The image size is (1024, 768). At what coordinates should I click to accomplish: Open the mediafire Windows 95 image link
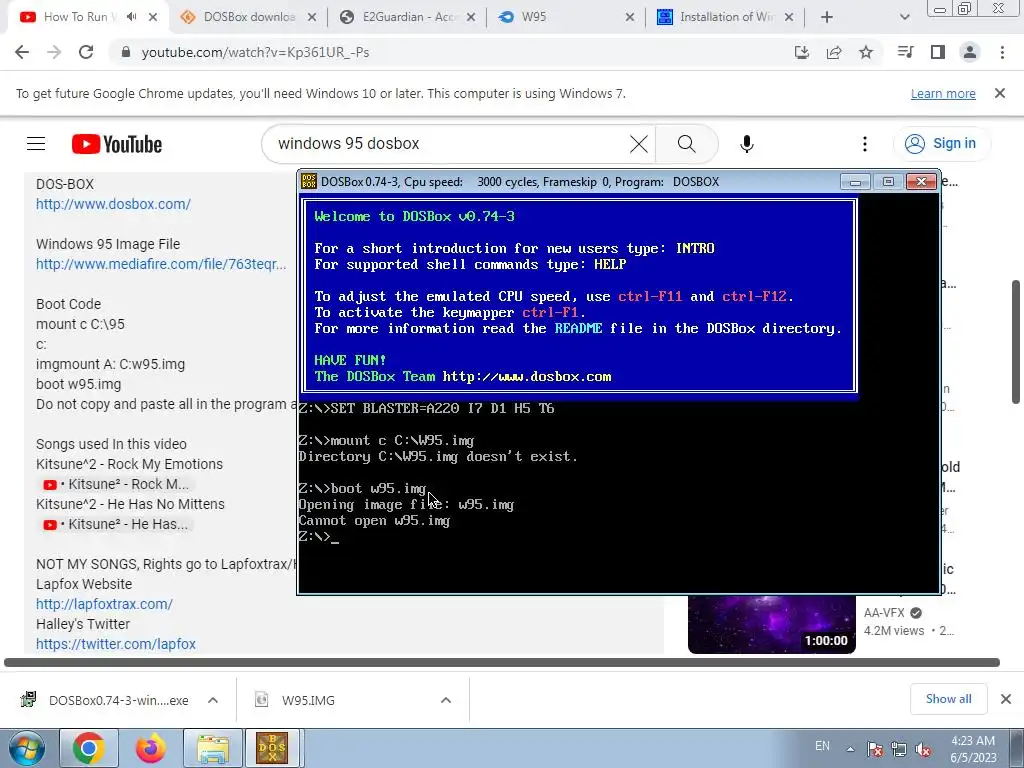(x=161, y=264)
